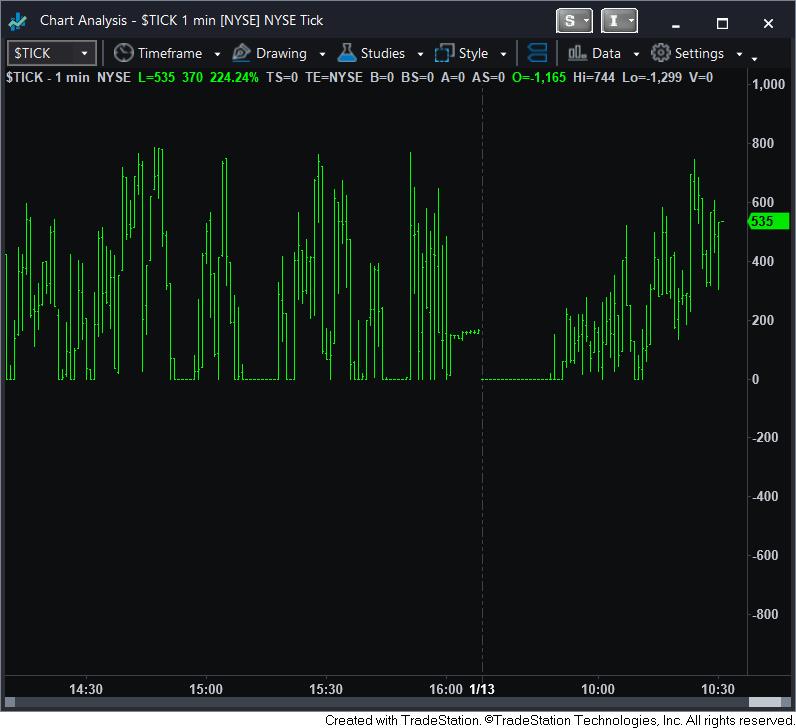Image resolution: width=796 pixels, height=728 pixels.
Task: Click the 15:30 time axis label
Action: (325, 689)
